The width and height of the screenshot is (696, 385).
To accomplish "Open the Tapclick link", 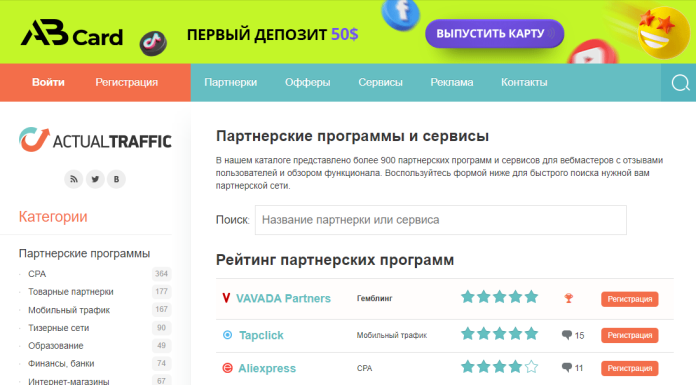I will click(x=261, y=335).
